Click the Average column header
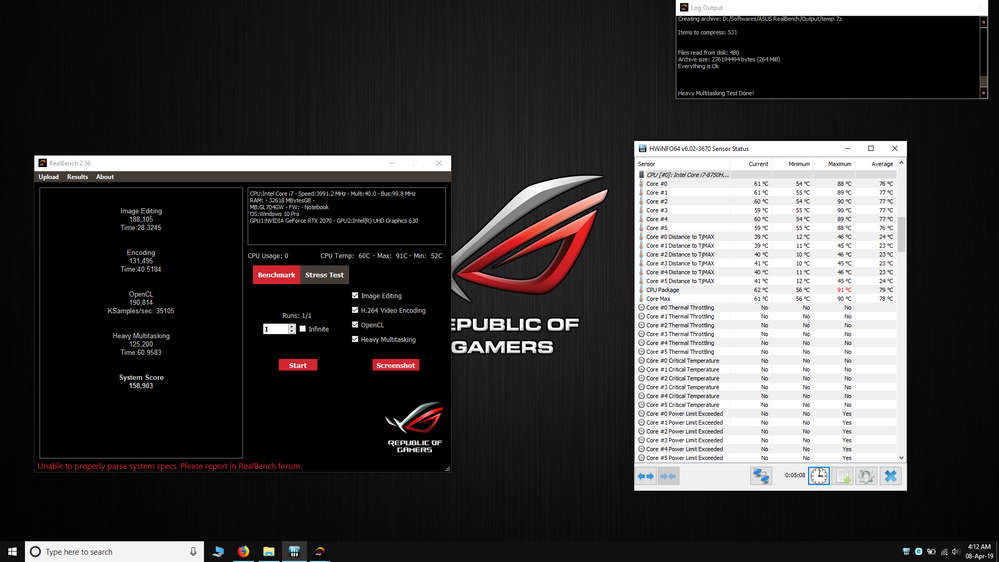The height and width of the screenshot is (562, 999). pyautogui.click(x=875, y=164)
